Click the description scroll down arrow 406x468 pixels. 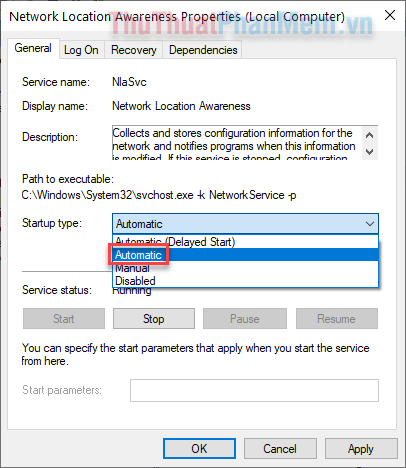tap(369, 152)
